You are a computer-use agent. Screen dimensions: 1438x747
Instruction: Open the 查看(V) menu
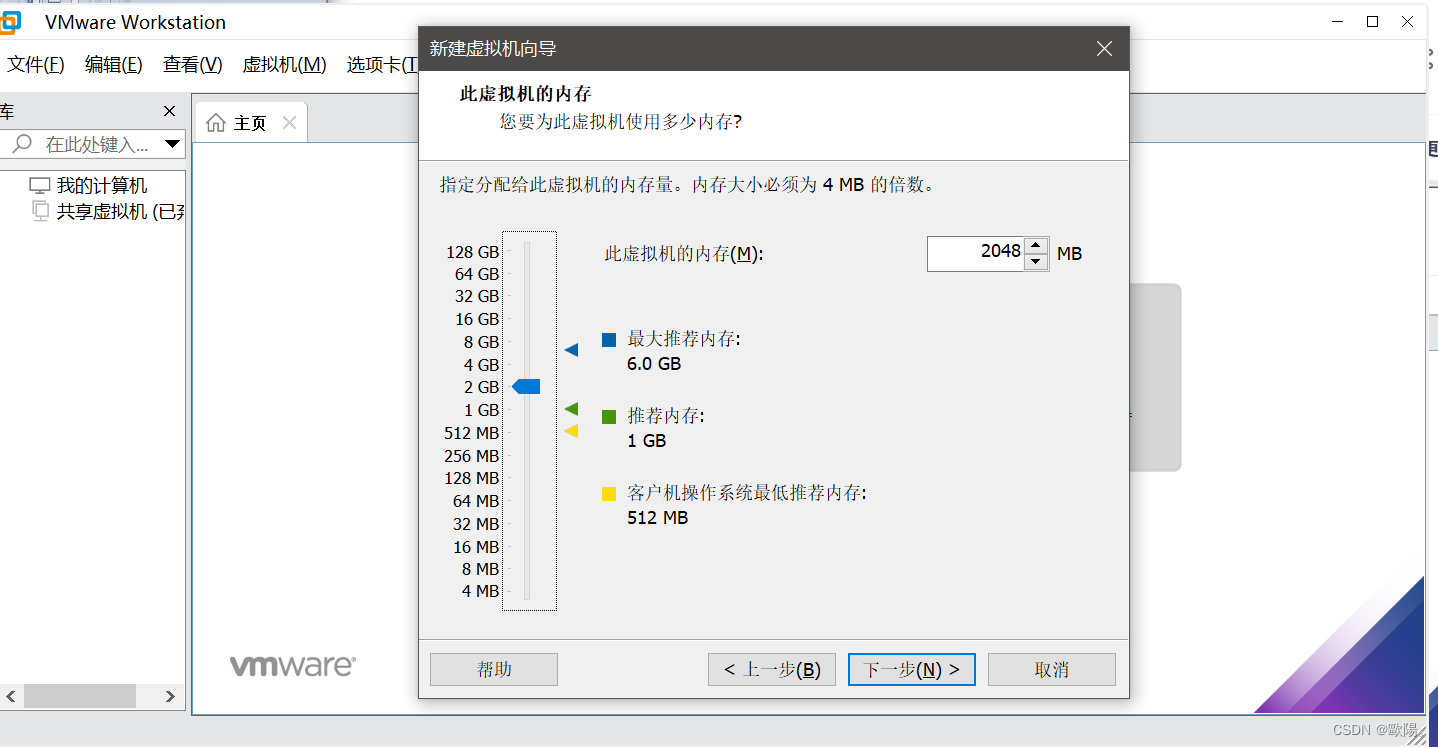[193, 65]
